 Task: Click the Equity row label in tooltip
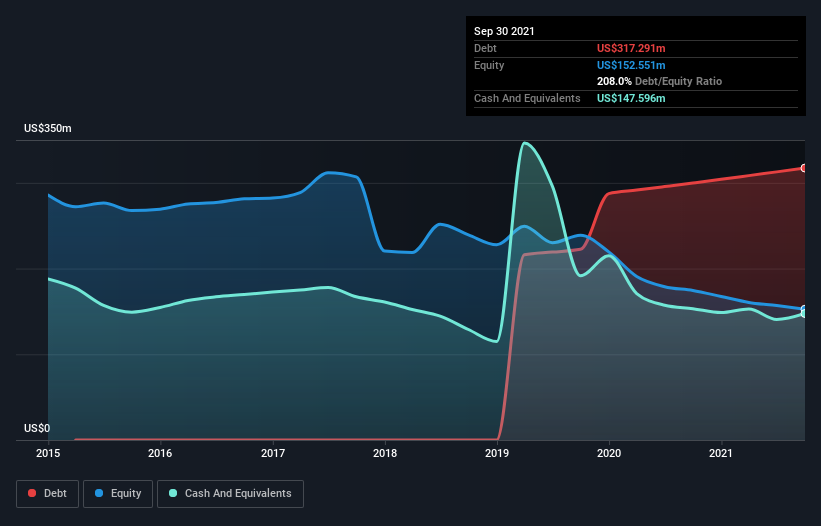pyautogui.click(x=489, y=65)
